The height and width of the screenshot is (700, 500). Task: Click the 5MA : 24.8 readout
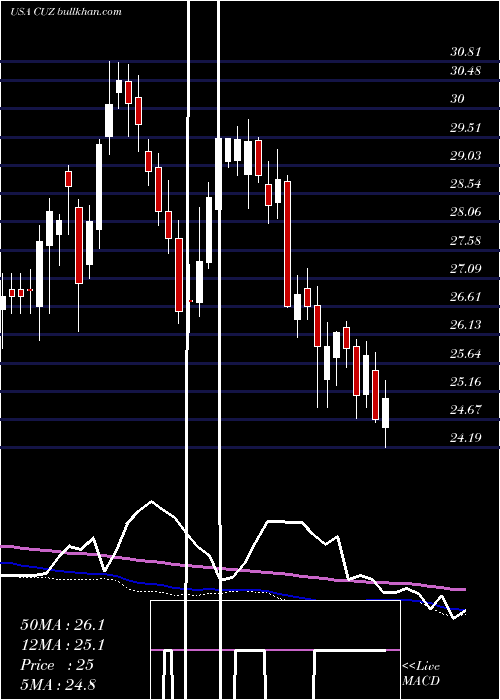pos(58,684)
